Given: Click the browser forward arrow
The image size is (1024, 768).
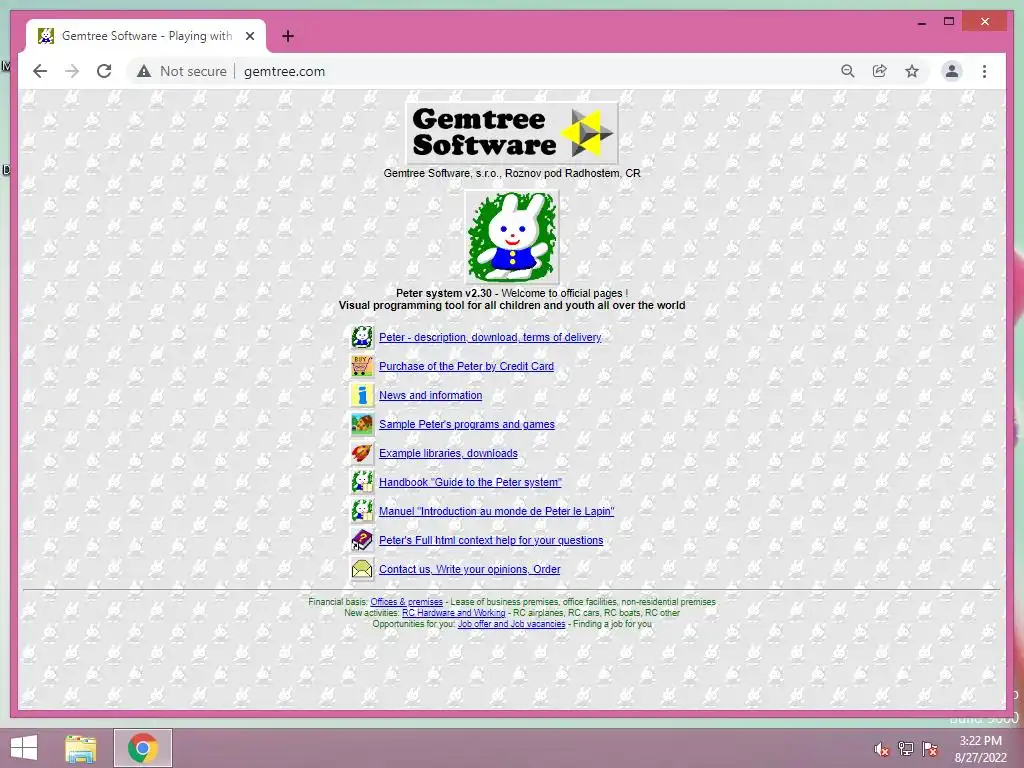Looking at the screenshot, I should [72, 71].
